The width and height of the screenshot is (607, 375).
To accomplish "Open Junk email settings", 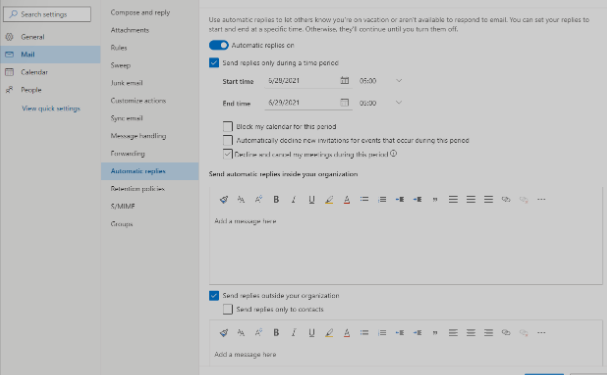I will [150, 83].
